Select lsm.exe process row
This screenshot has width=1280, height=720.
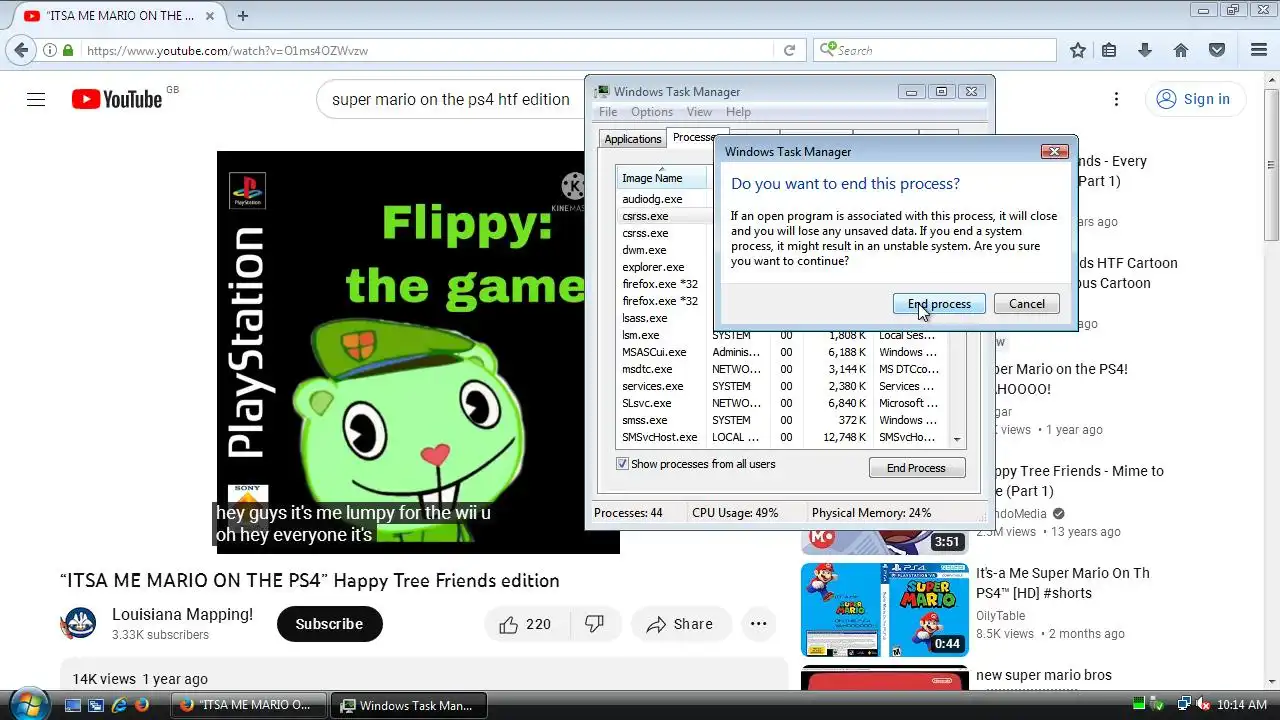[783, 335]
